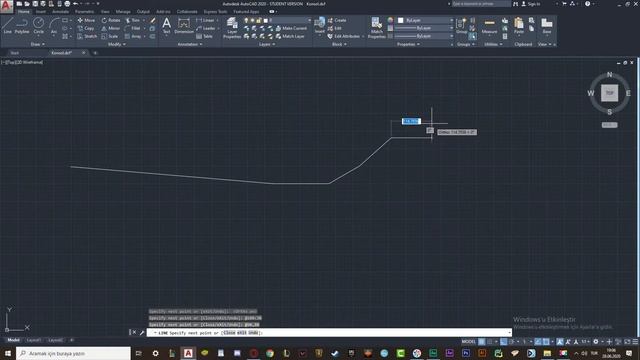The image size is (640, 360).
Task: Expand the Annotation panel
Action: coord(190,44)
